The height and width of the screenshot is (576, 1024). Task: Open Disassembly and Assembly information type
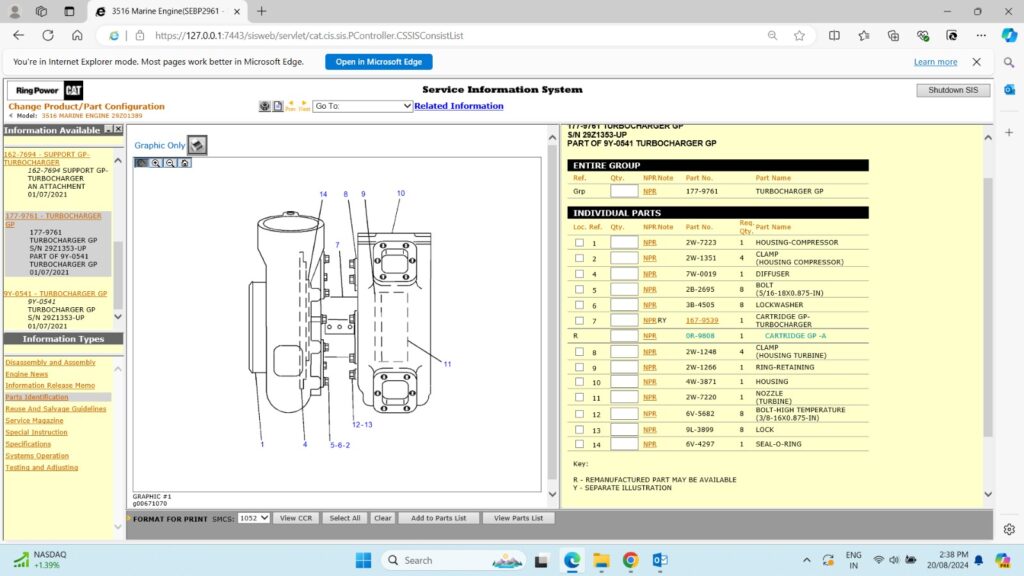pyautogui.click(x=50, y=362)
